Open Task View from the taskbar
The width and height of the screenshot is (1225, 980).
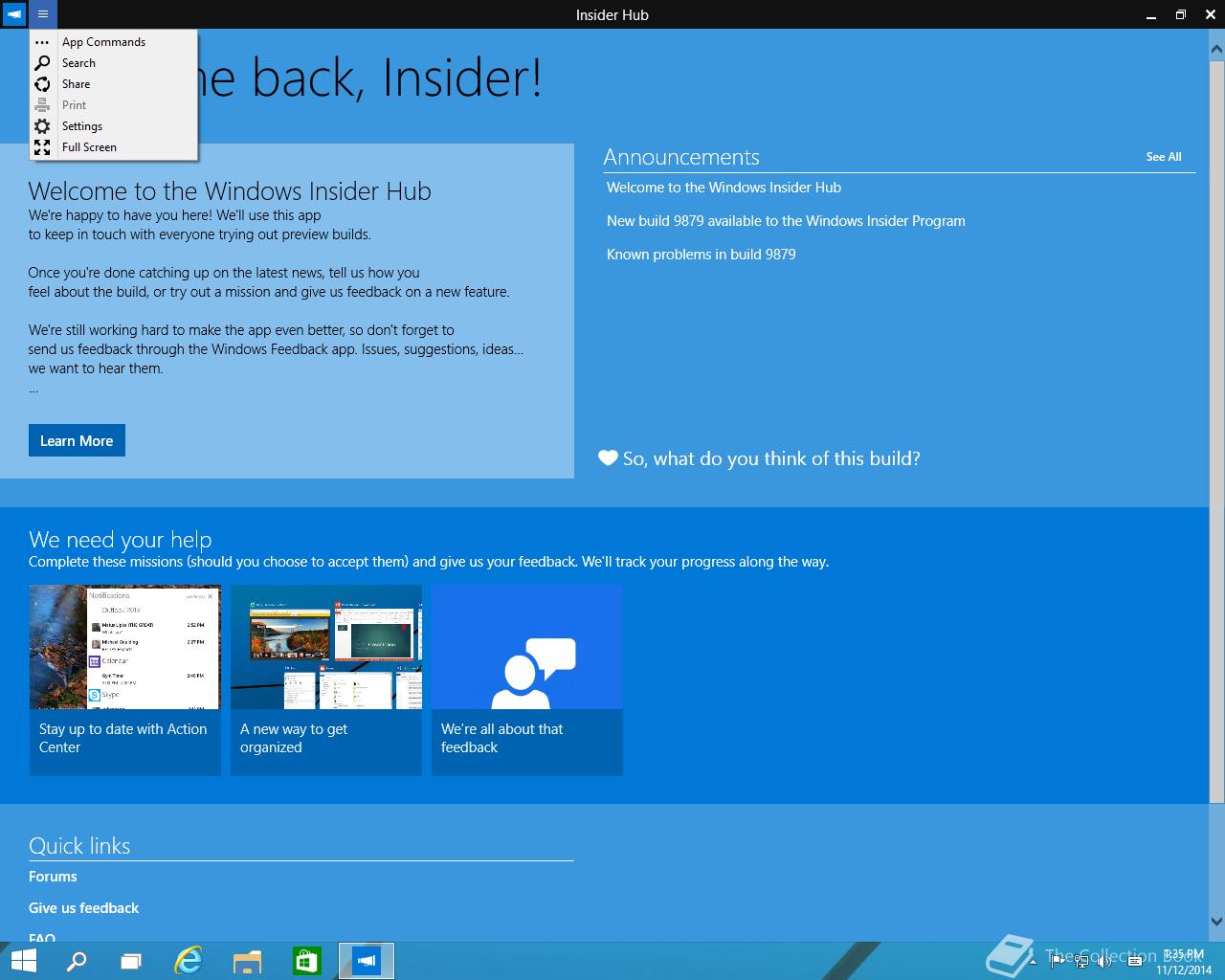pos(131,961)
